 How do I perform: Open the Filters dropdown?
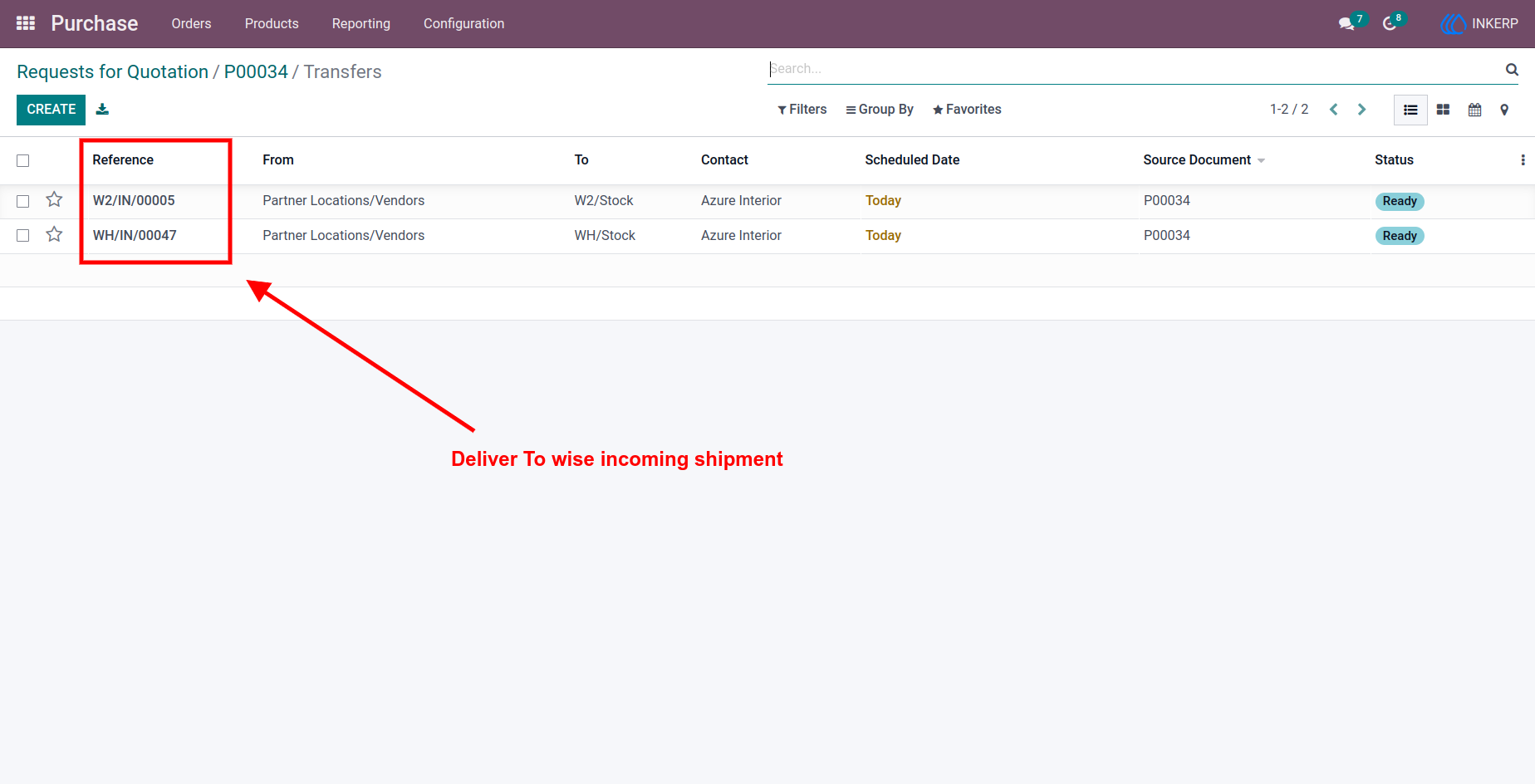[x=802, y=110]
